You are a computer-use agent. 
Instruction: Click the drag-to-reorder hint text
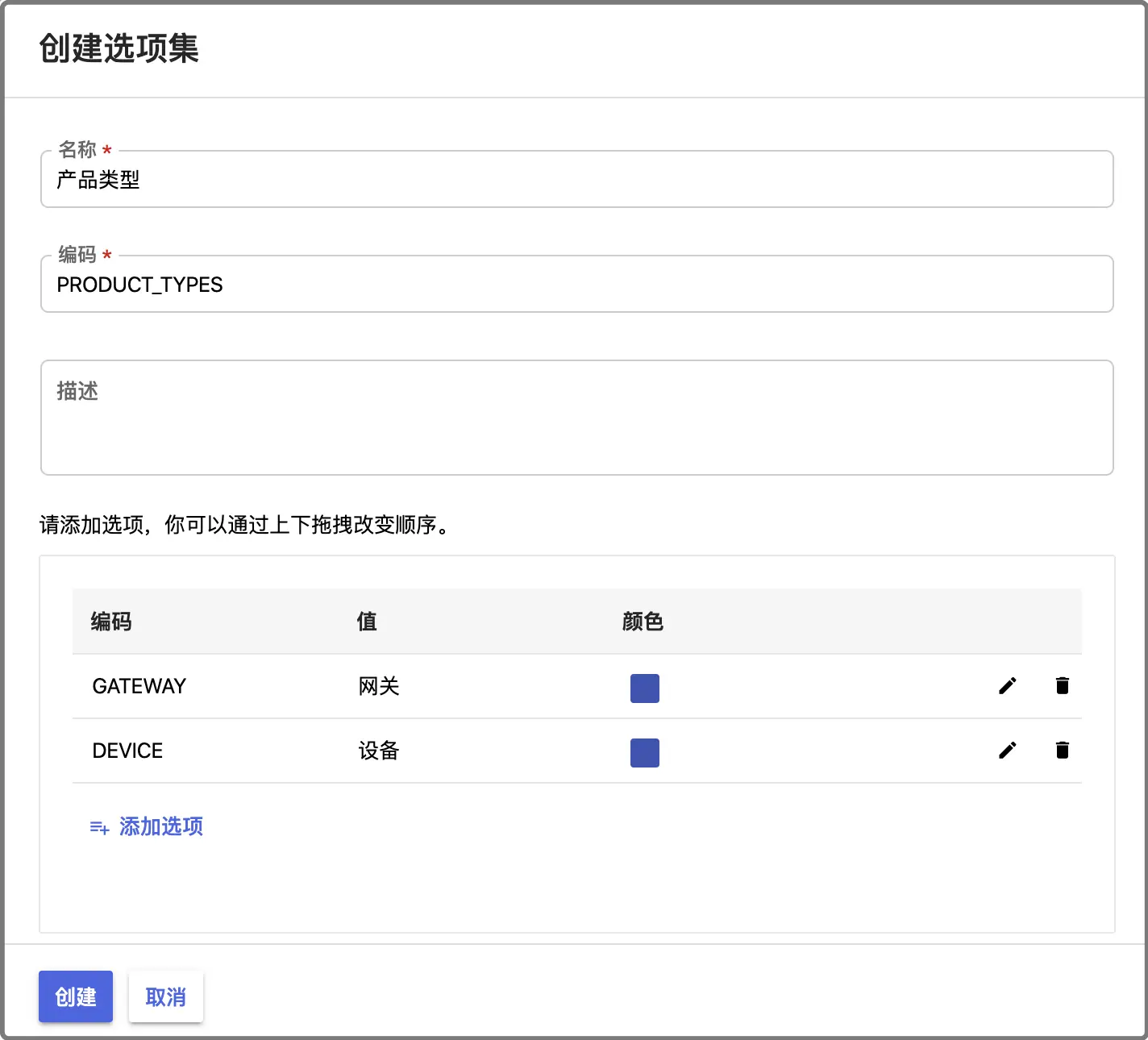click(244, 525)
